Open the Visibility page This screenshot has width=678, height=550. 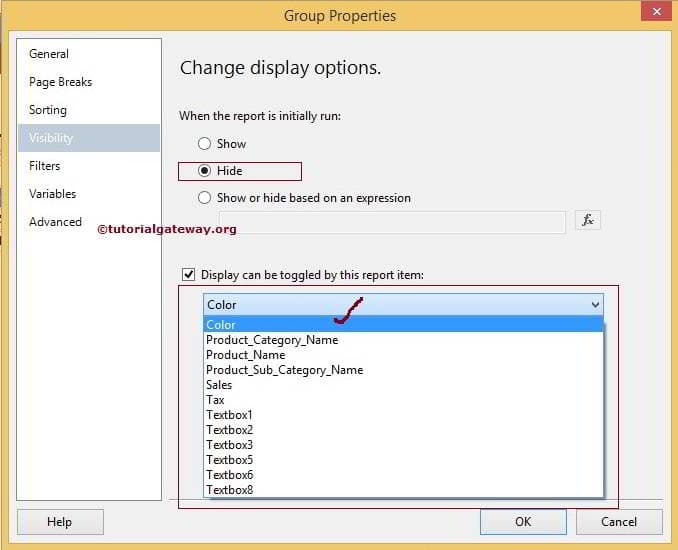point(89,138)
